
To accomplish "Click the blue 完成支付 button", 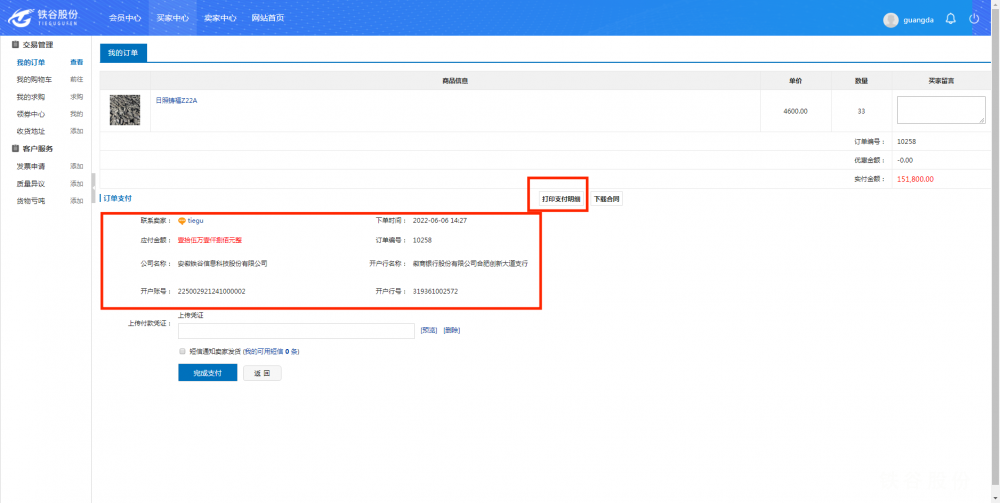I will (x=207, y=373).
